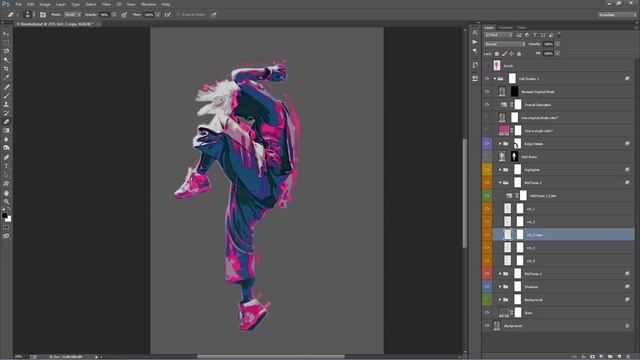Viewport: 640px width, 360px height.
Task: Open the Window menu
Action: [x=148, y=4]
